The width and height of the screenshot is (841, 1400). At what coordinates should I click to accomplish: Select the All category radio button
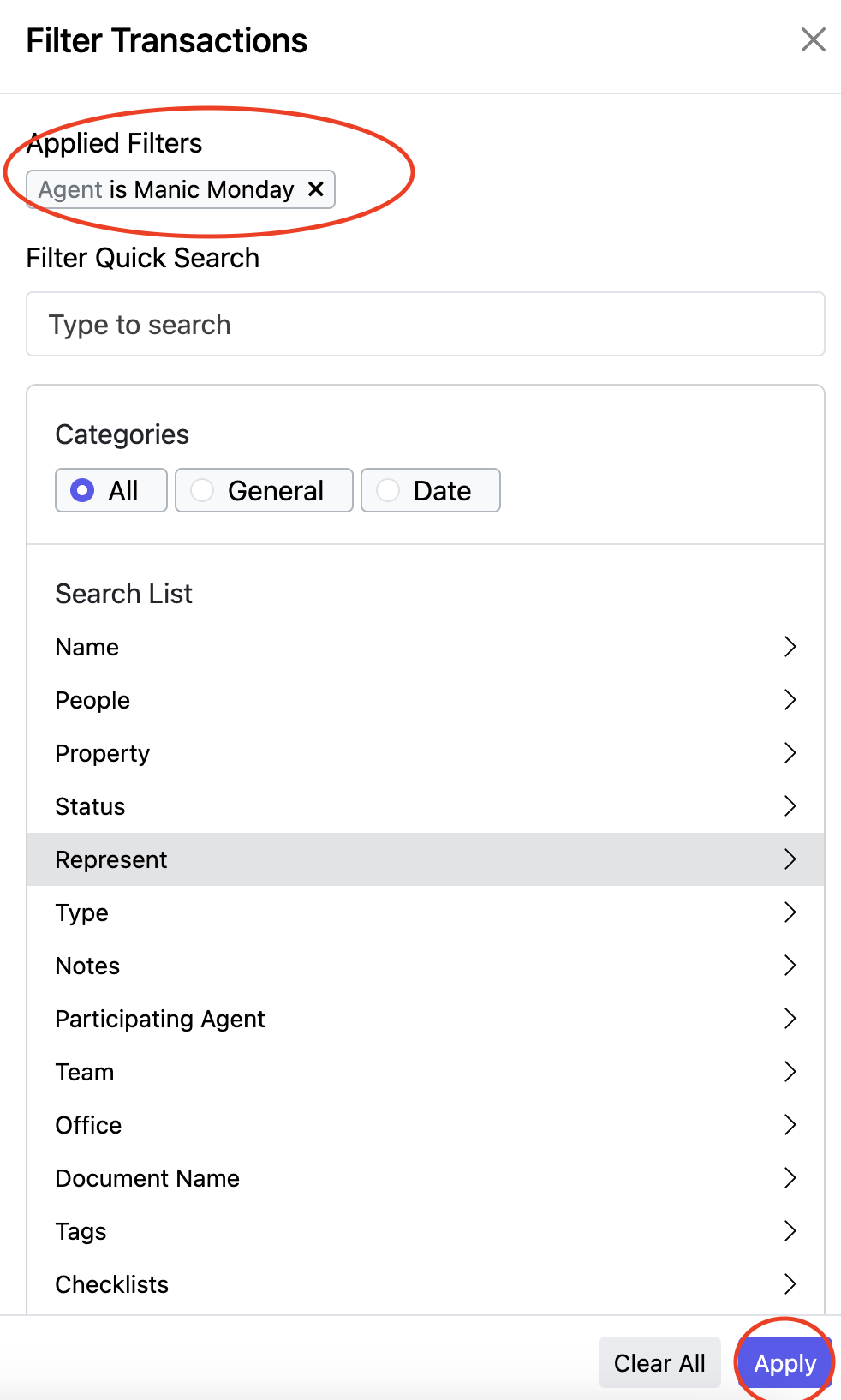83,490
